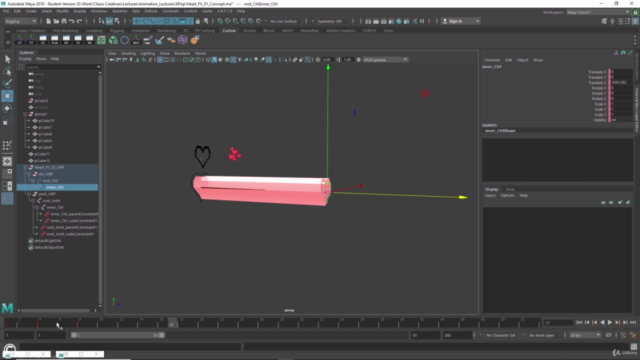Image resolution: width=640 pixels, height=360 pixels.
Task: Click the time slider current frame marker
Action: click(x=172, y=323)
